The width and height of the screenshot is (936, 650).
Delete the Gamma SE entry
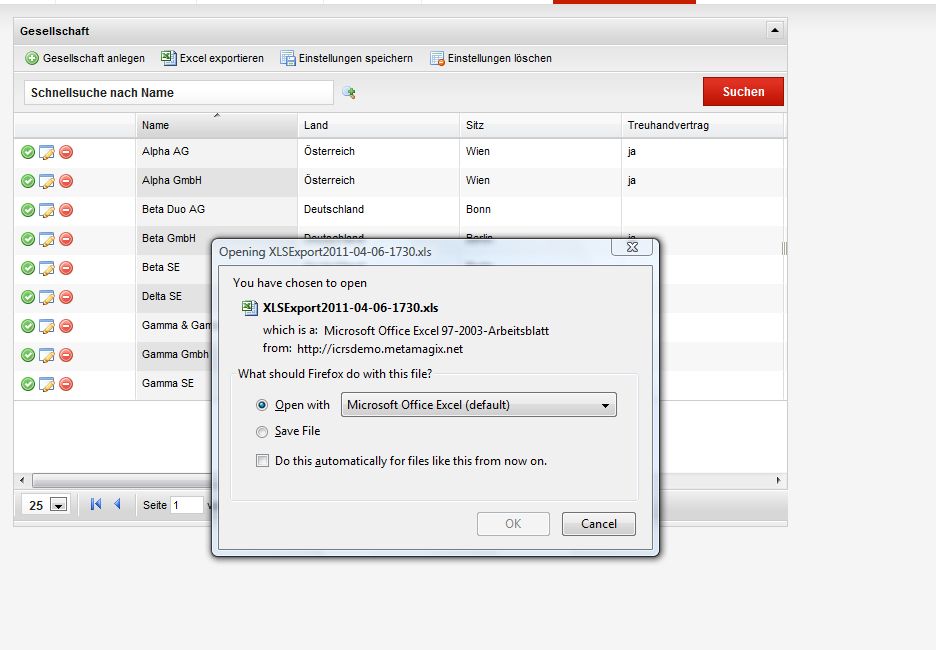pos(66,384)
